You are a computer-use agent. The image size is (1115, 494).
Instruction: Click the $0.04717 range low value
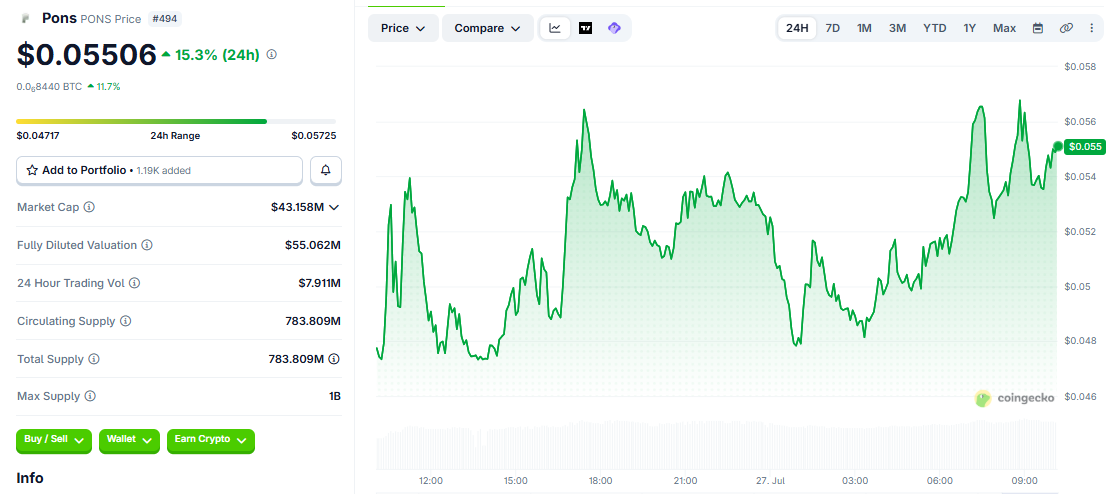[38, 136]
